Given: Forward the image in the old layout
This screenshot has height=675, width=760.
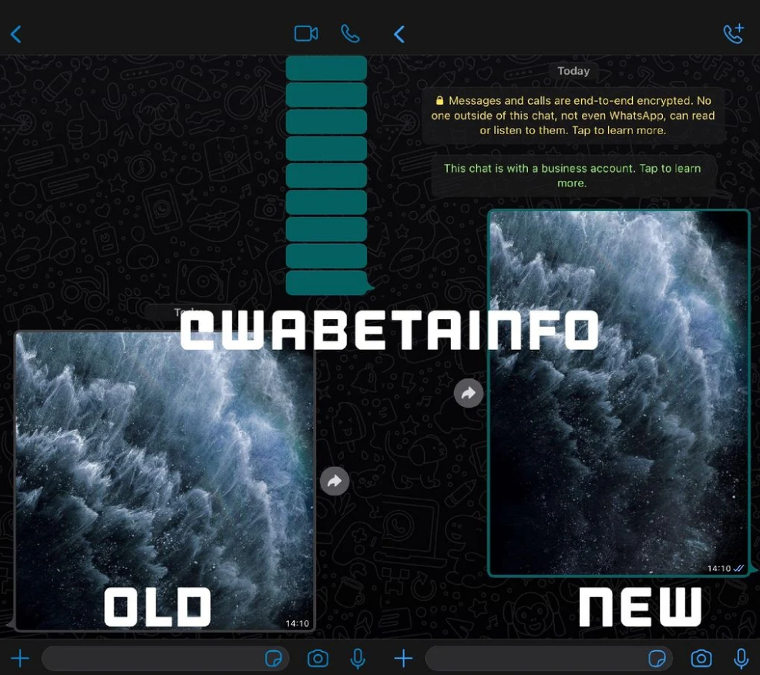Looking at the screenshot, I should click(334, 482).
